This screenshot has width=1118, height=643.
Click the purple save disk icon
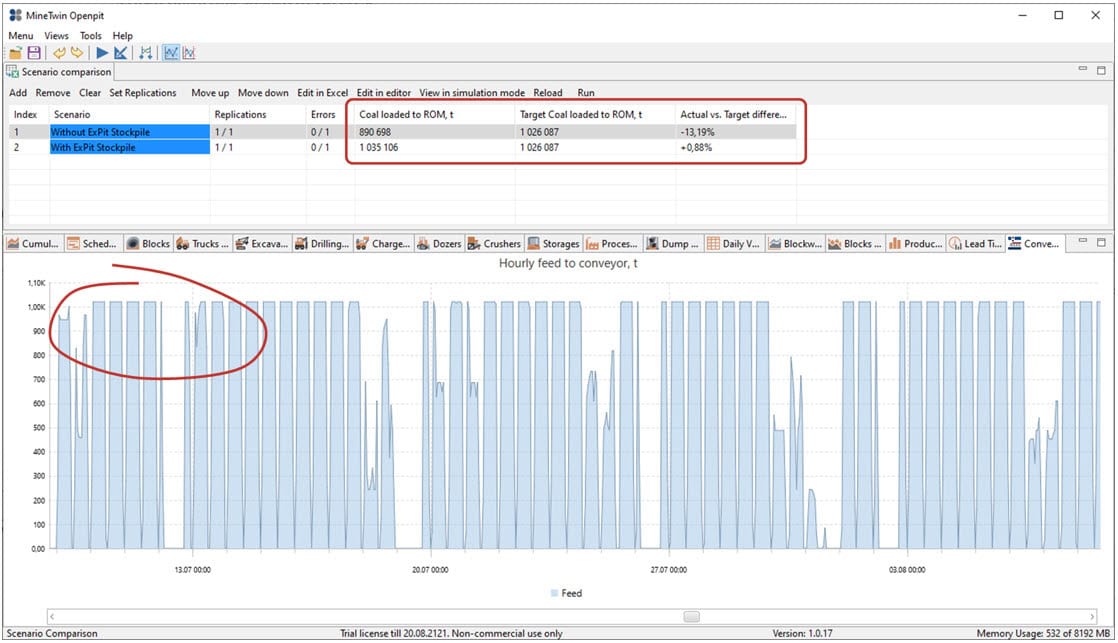(33, 53)
